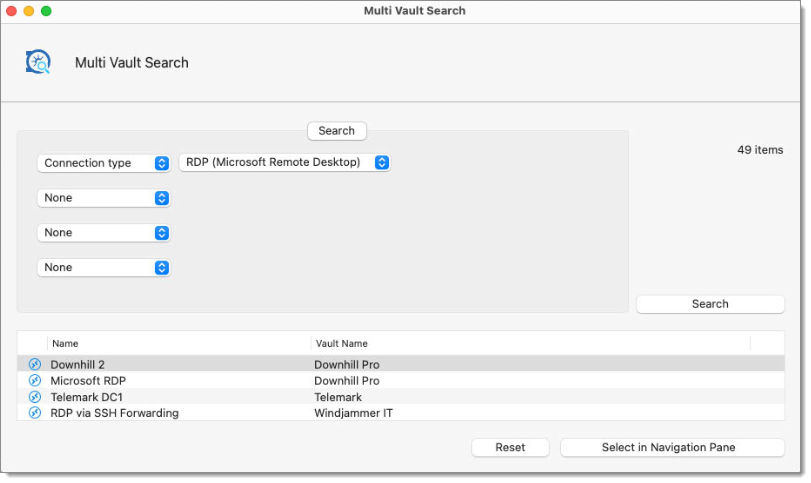The image size is (811, 483).
Task: Expand the second None criteria dropdown
Action: 103,233
